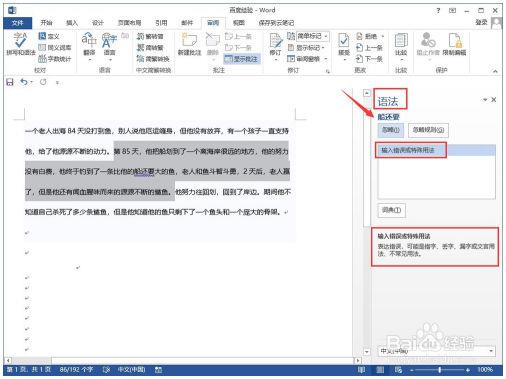Image resolution: width=506 pixels, height=379 pixels.
Task: Open 限制编辑 restrict editing
Action: pyautogui.click(x=454, y=43)
